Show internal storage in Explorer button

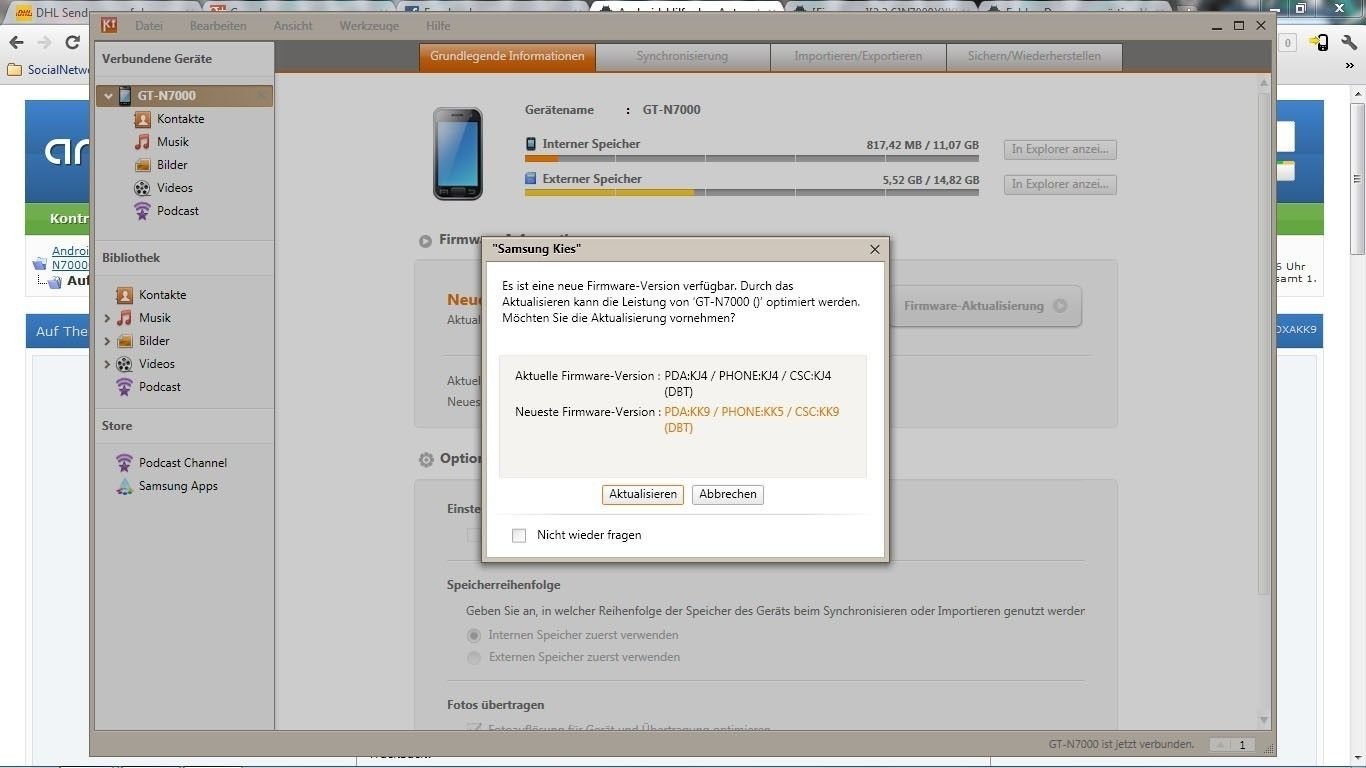click(1060, 150)
